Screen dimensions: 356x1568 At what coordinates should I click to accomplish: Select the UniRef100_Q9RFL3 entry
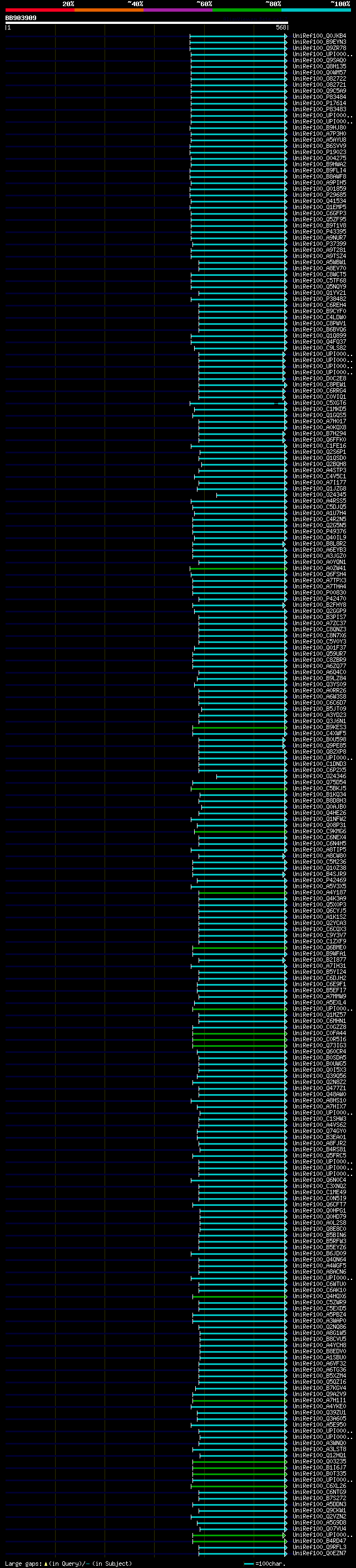coord(319,1547)
